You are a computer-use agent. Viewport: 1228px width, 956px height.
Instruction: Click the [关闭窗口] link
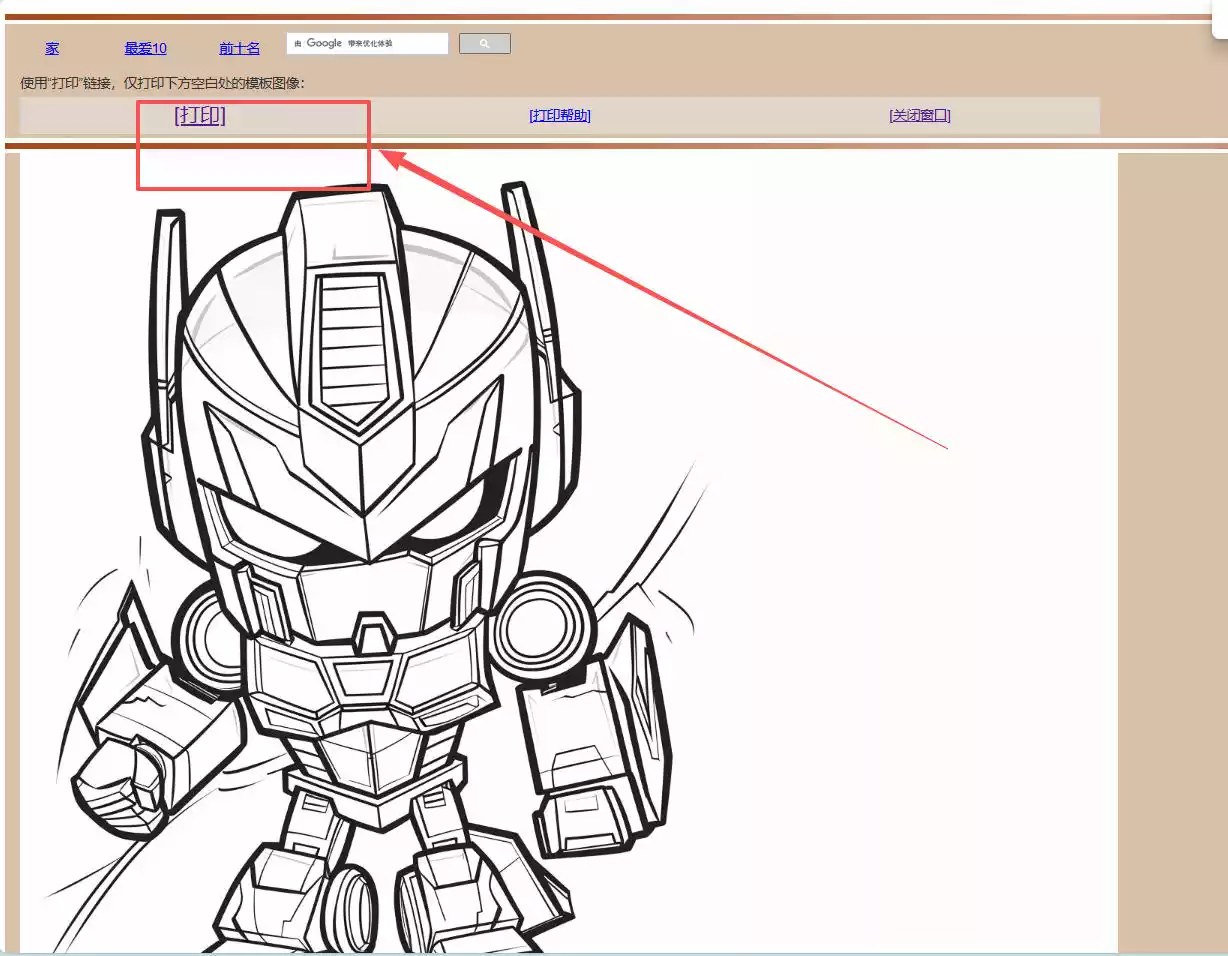pyautogui.click(x=920, y=116)
